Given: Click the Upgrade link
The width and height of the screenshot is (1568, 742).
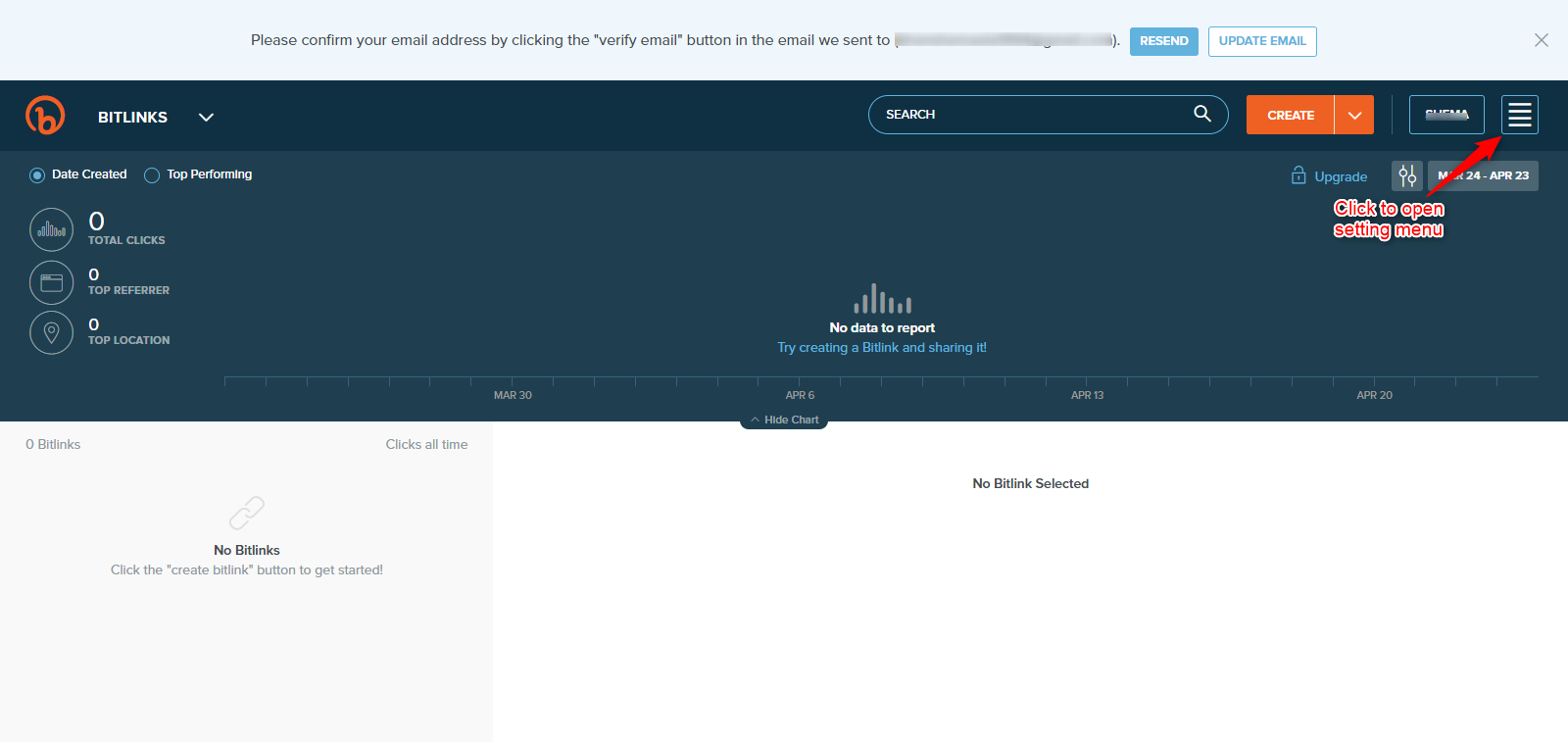Looking at the screenshot, I should [x=1341, y=176].
